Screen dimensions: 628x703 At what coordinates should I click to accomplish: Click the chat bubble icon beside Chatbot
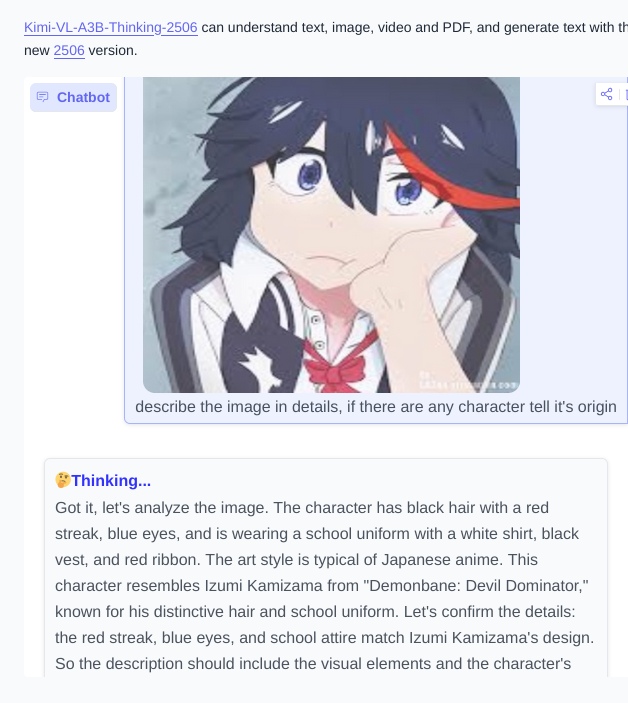(43, 97)
